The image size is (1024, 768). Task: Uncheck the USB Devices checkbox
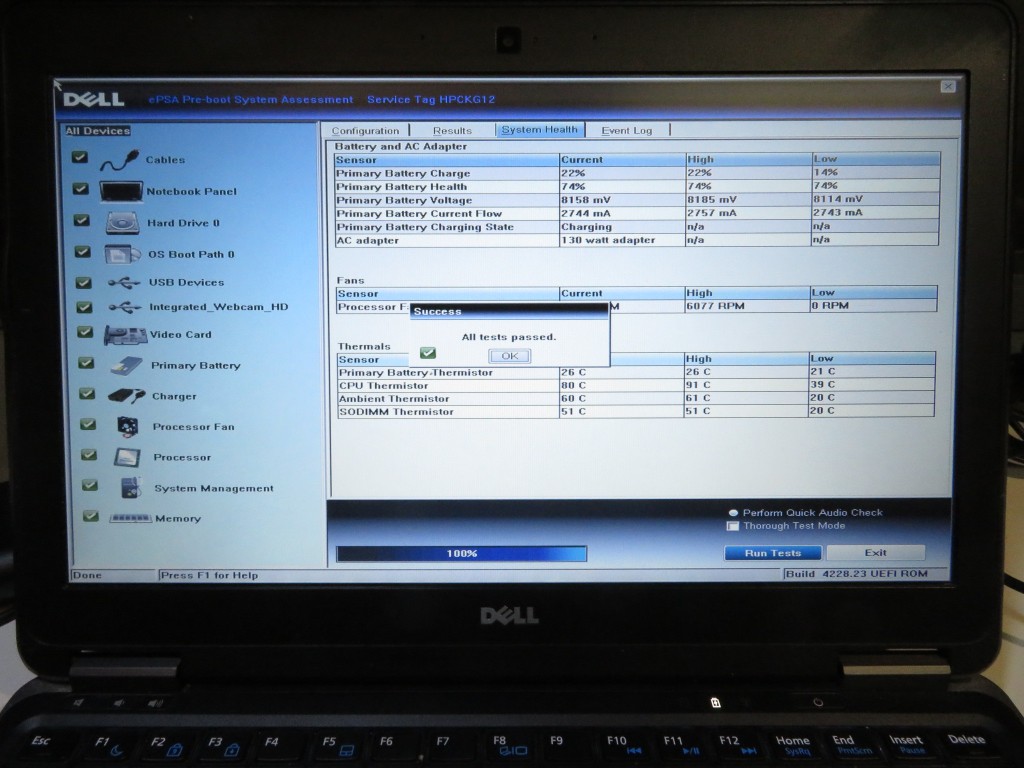[x=83, y=282]
